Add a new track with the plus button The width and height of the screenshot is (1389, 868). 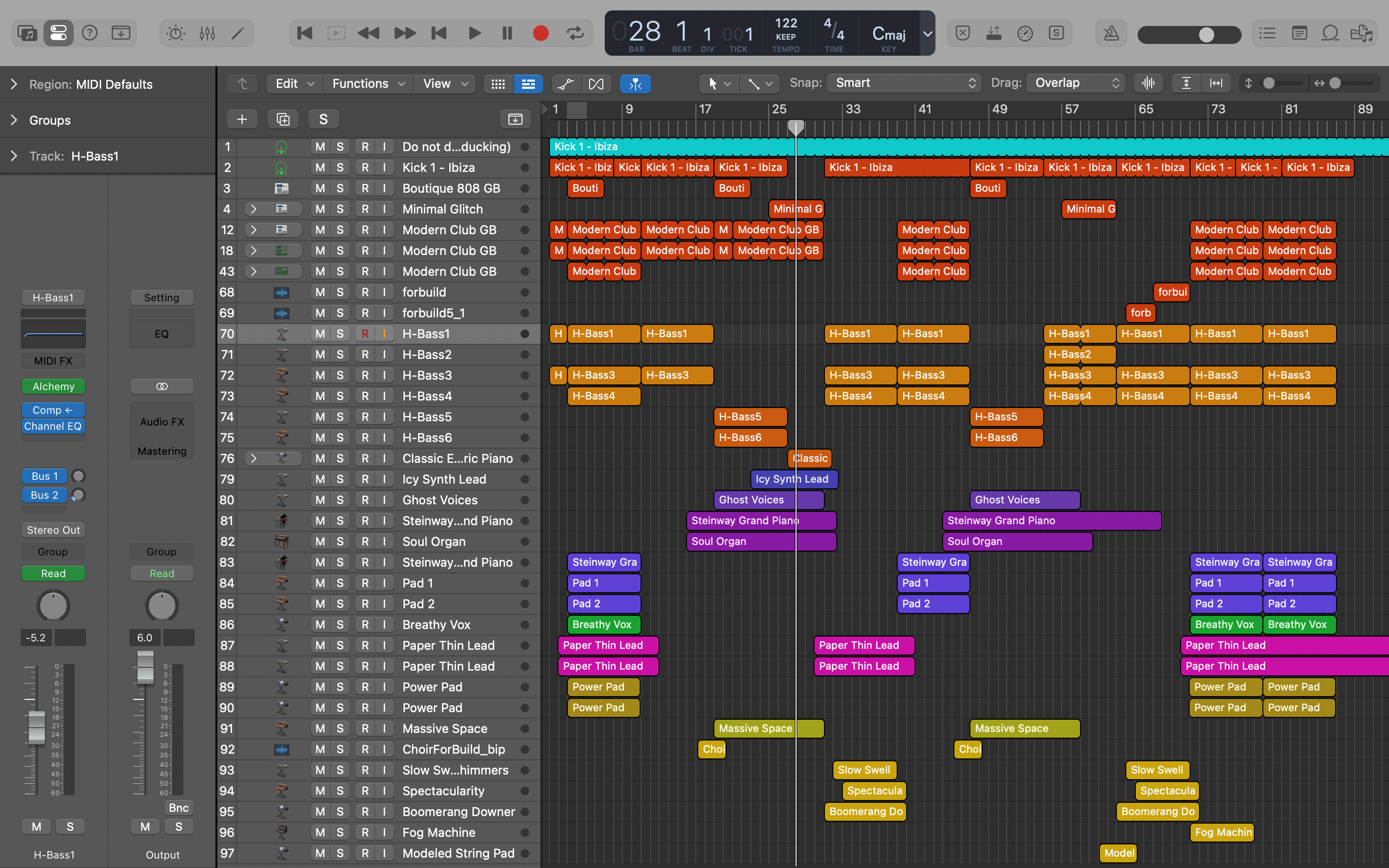[242, 119]
